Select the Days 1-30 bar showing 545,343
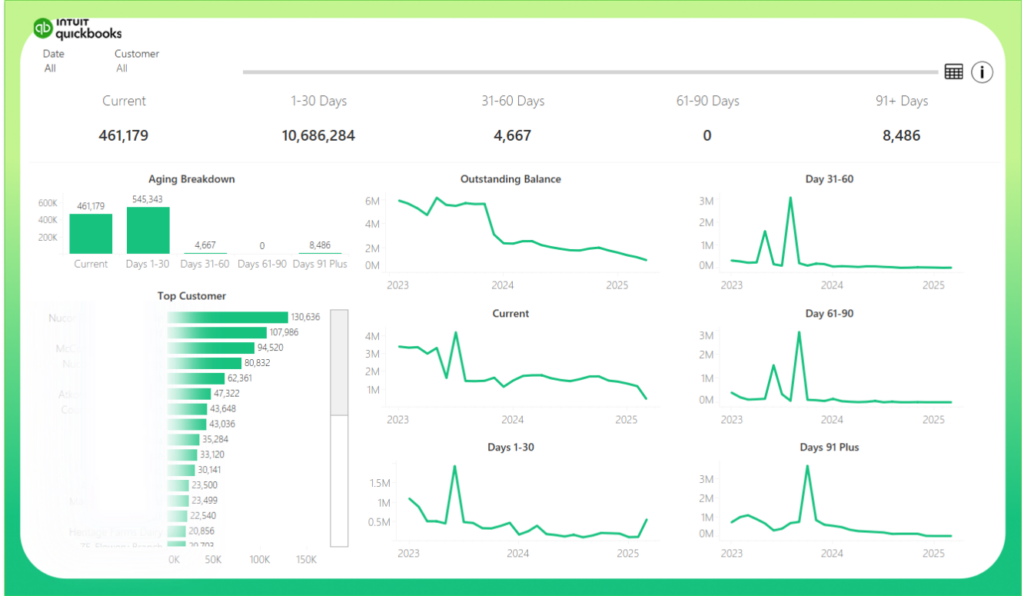Viewport: 1024px width, 596px height. pos(148,230)
